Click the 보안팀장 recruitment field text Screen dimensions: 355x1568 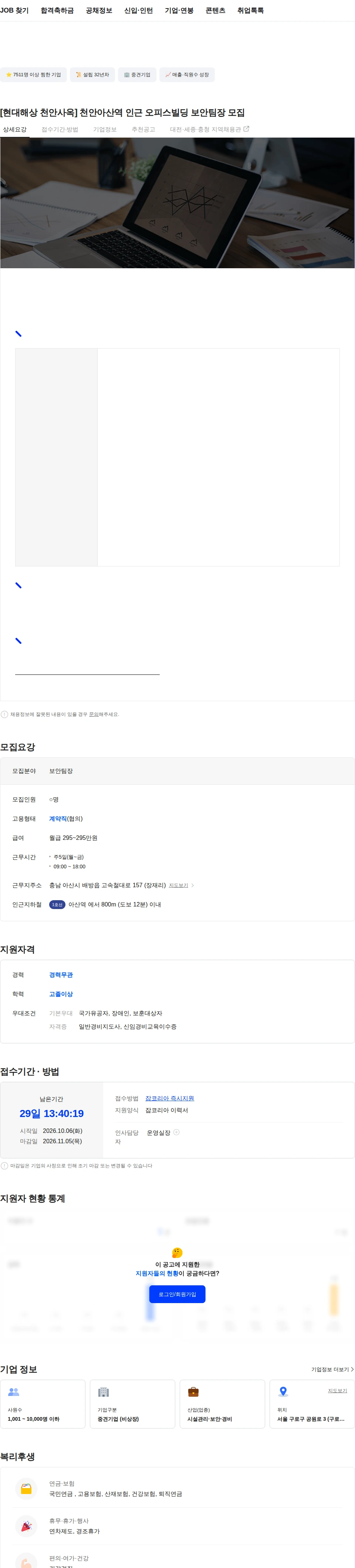coord(61,771)
